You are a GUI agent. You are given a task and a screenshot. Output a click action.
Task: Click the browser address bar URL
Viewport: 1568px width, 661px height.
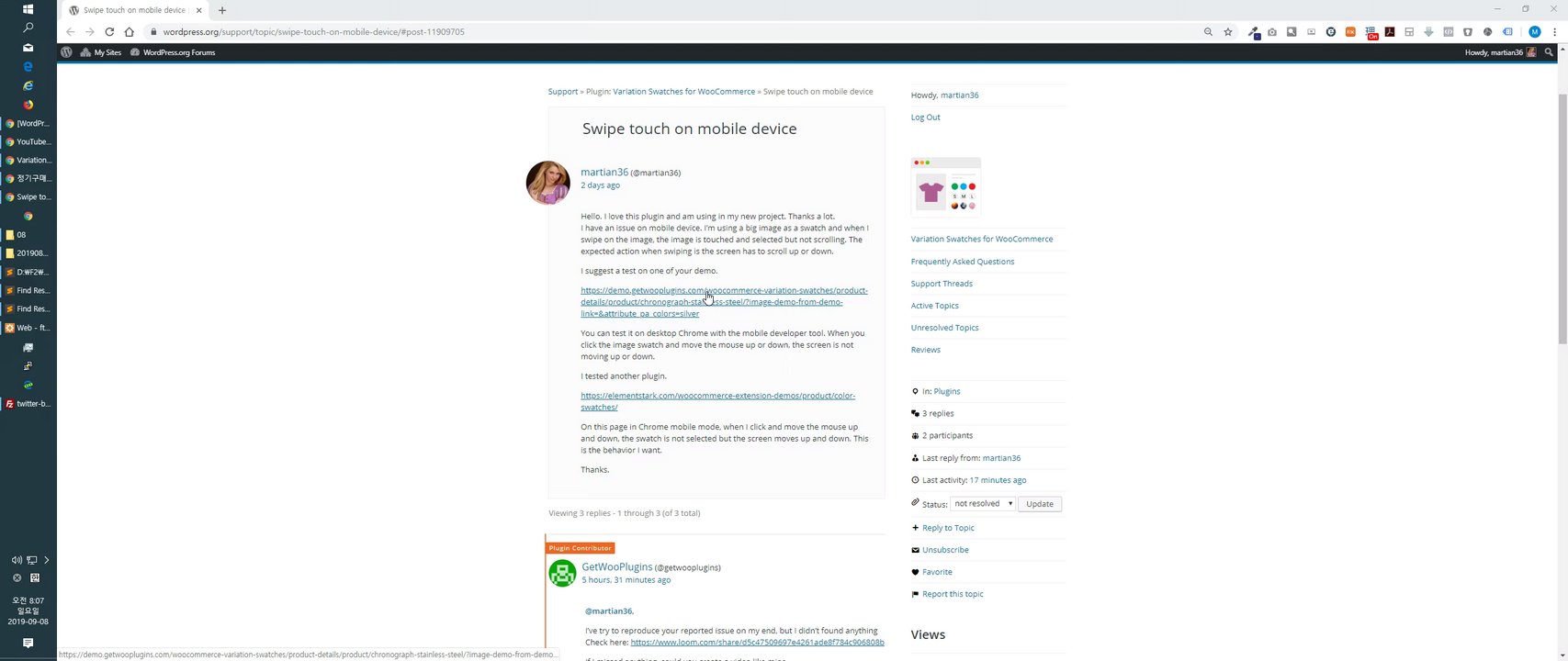313,31
